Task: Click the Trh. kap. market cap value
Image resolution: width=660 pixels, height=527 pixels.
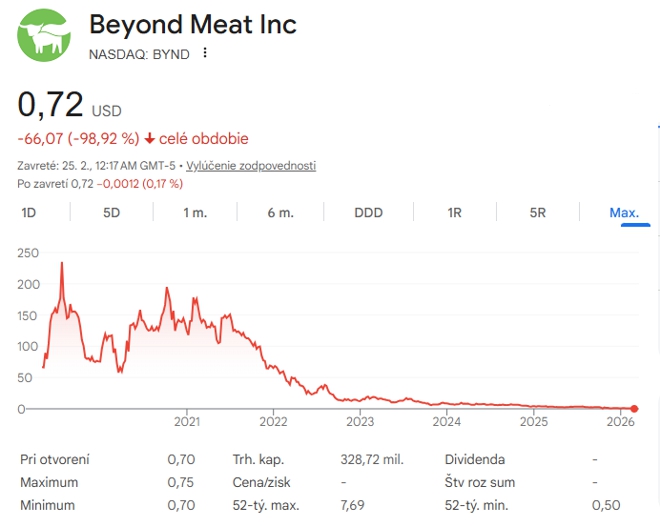Action: [372, 459]
